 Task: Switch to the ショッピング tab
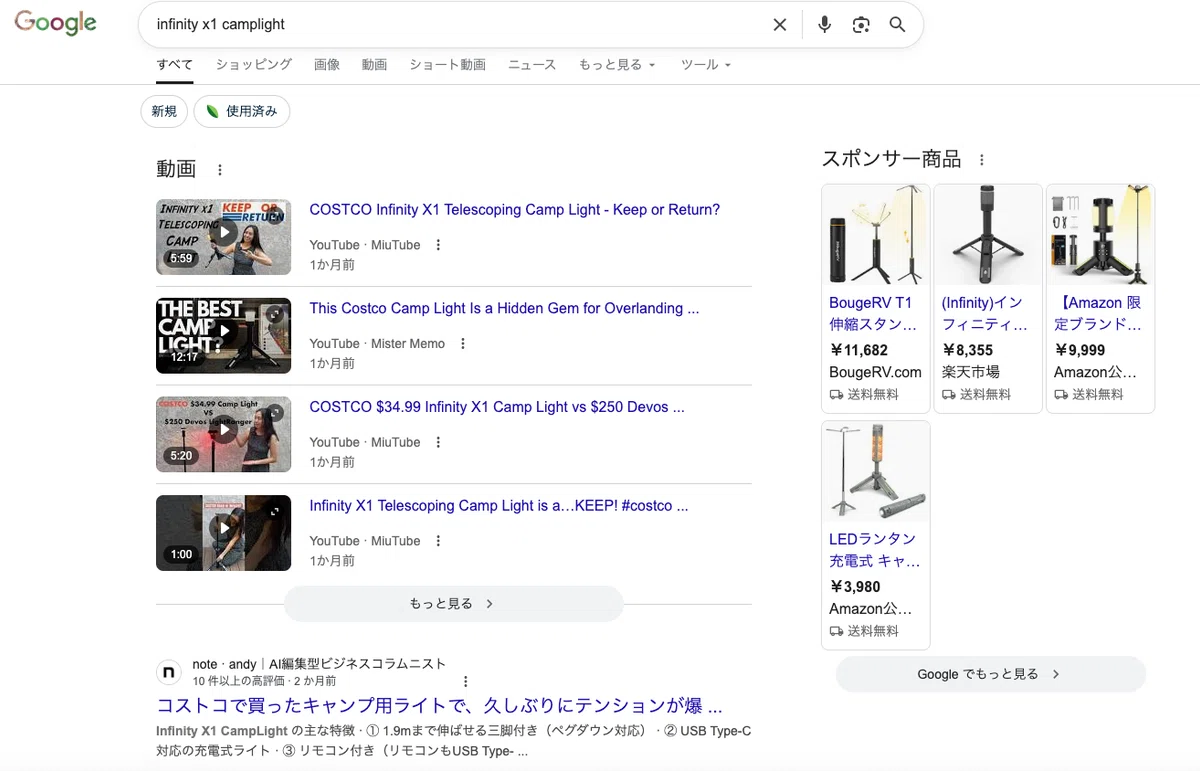coord(254,64)
